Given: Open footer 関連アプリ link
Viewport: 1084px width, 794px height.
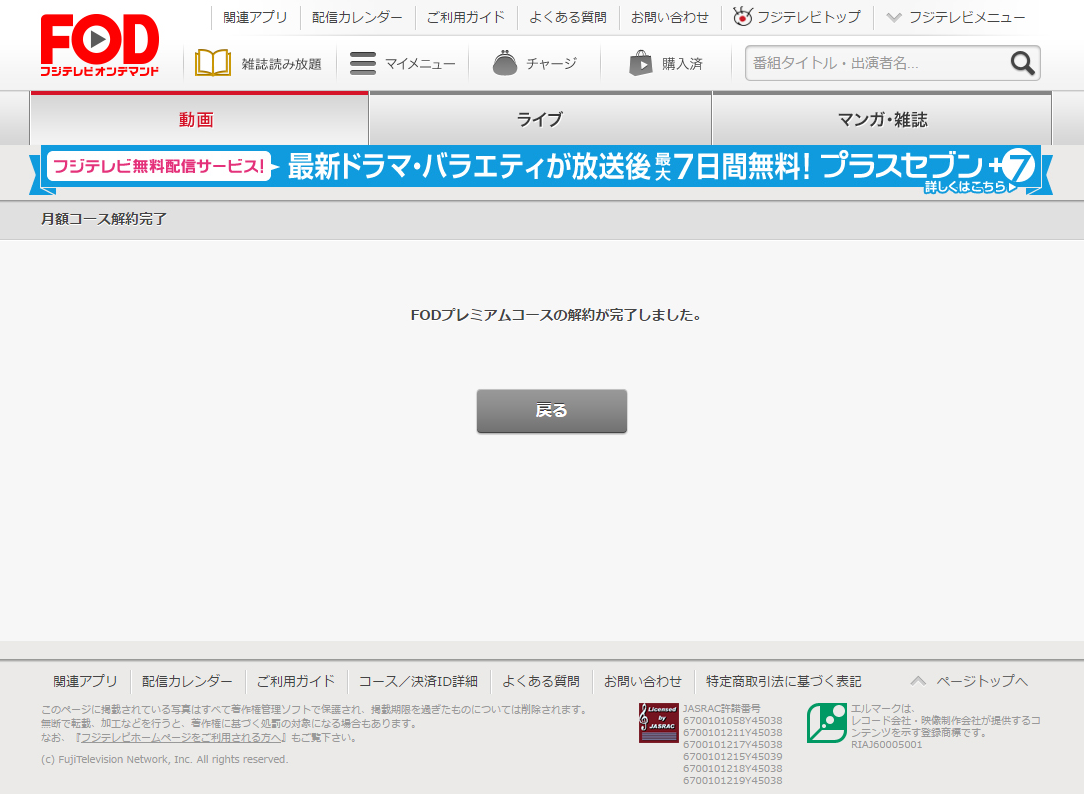Looking at the screenshot, I should point(85,681).
